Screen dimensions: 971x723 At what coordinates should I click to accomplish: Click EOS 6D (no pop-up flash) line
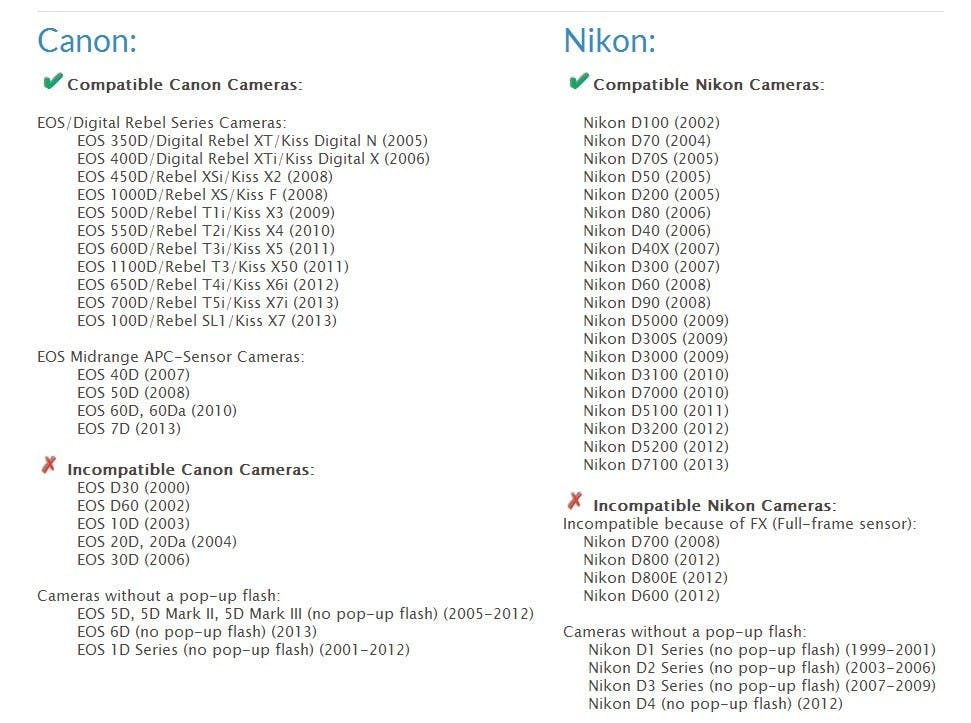[x=197, y=631]
